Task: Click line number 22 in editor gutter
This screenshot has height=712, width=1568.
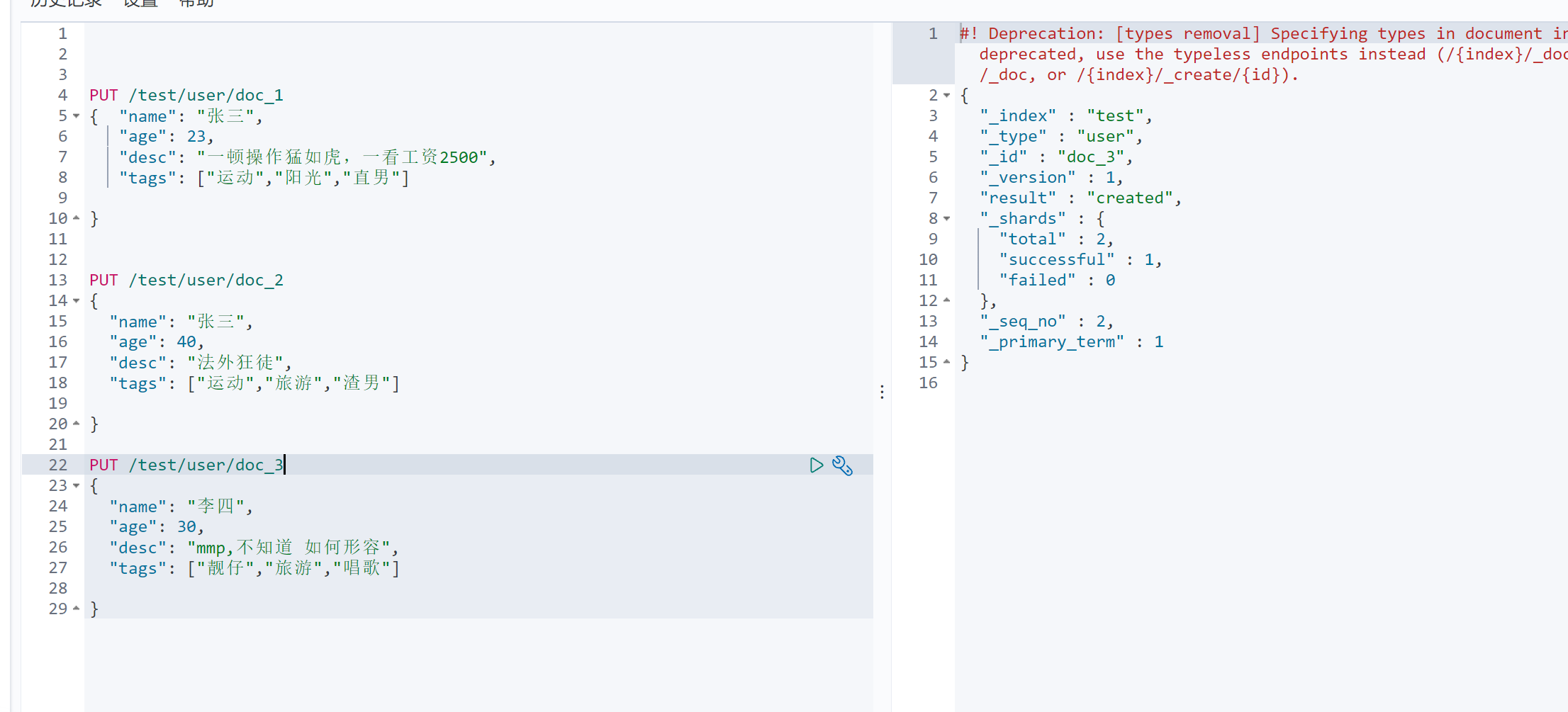Action: pos(58,465)
